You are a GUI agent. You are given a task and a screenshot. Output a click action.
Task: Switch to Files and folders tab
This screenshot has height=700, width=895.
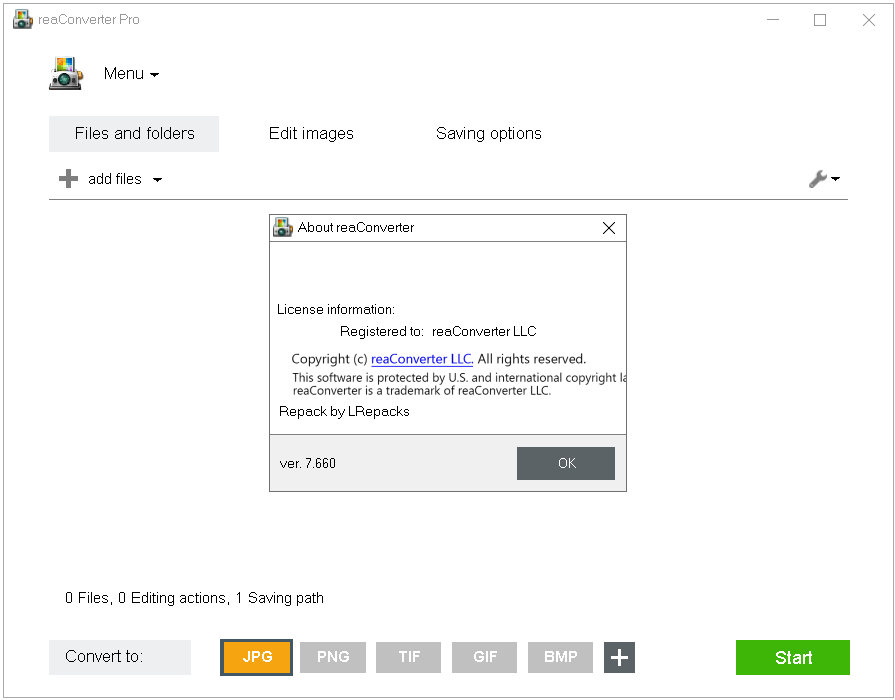point(134,134)
